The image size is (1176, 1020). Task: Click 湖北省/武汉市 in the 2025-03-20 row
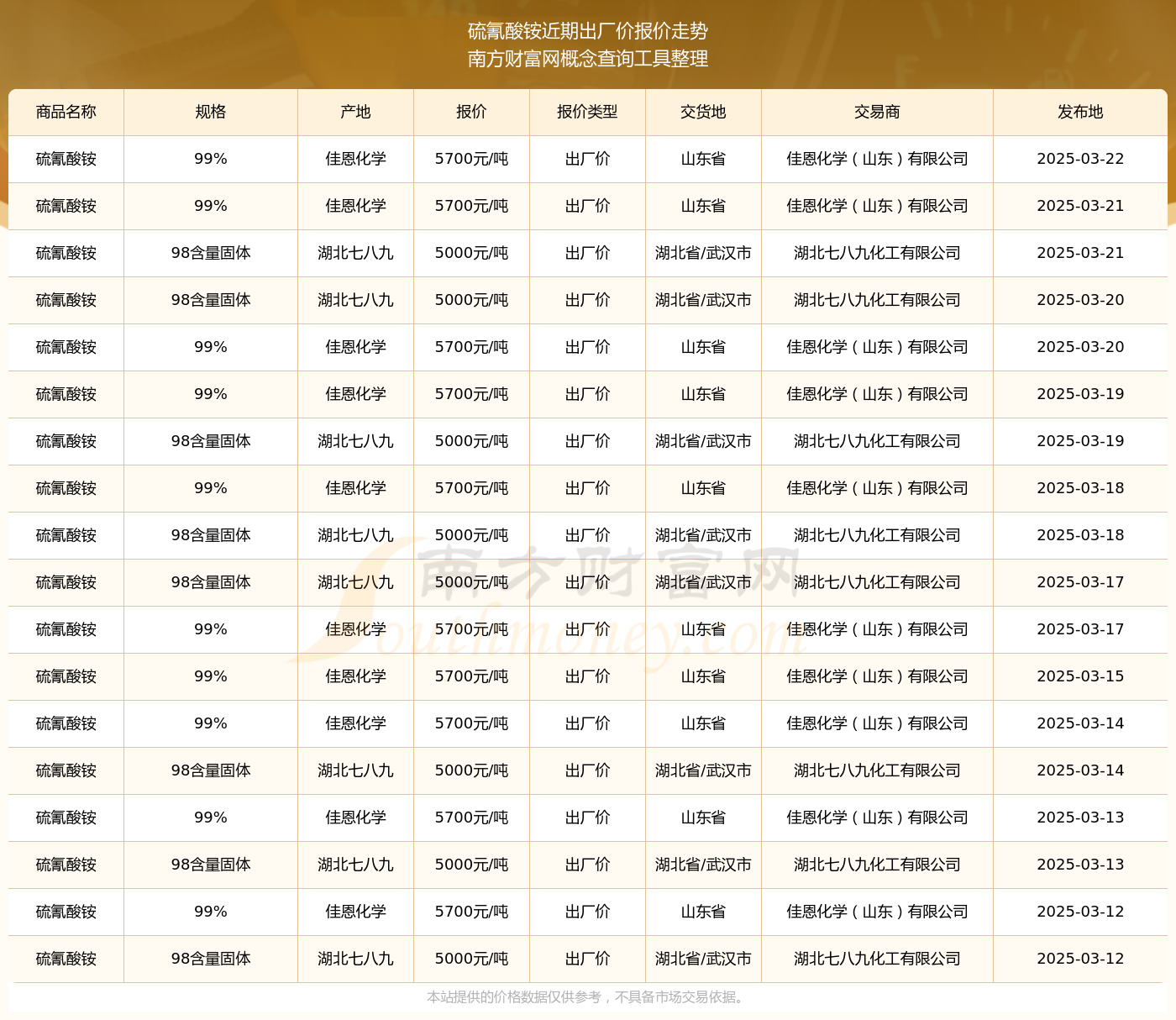[x=703, y=300]
